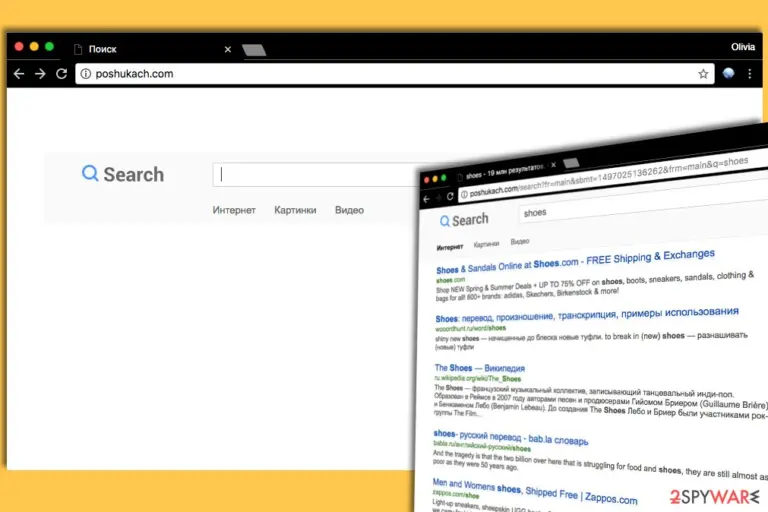This screenshot has height=512, width=768.
Task: Open Shoes & Sandals Online at Shoes.com link
Action: click(x=575, y=262)
